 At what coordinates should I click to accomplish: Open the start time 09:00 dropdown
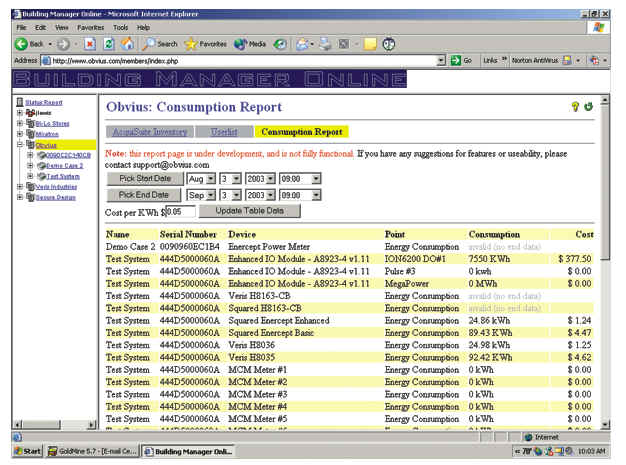point(316,179)
